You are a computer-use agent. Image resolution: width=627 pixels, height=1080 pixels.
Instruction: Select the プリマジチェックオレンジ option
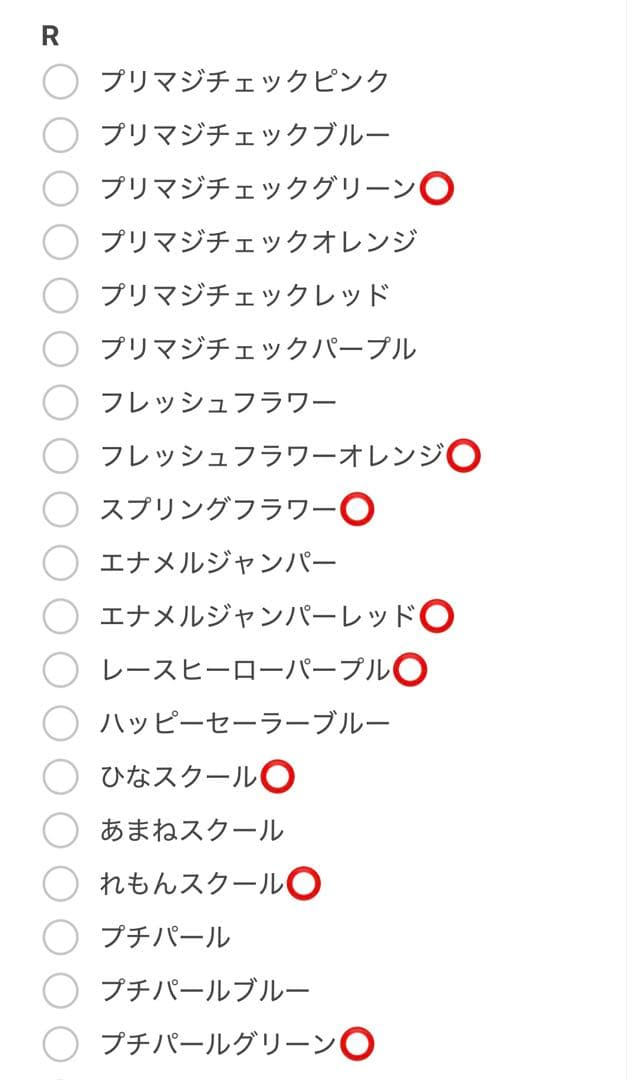click(x=61, y=240)
